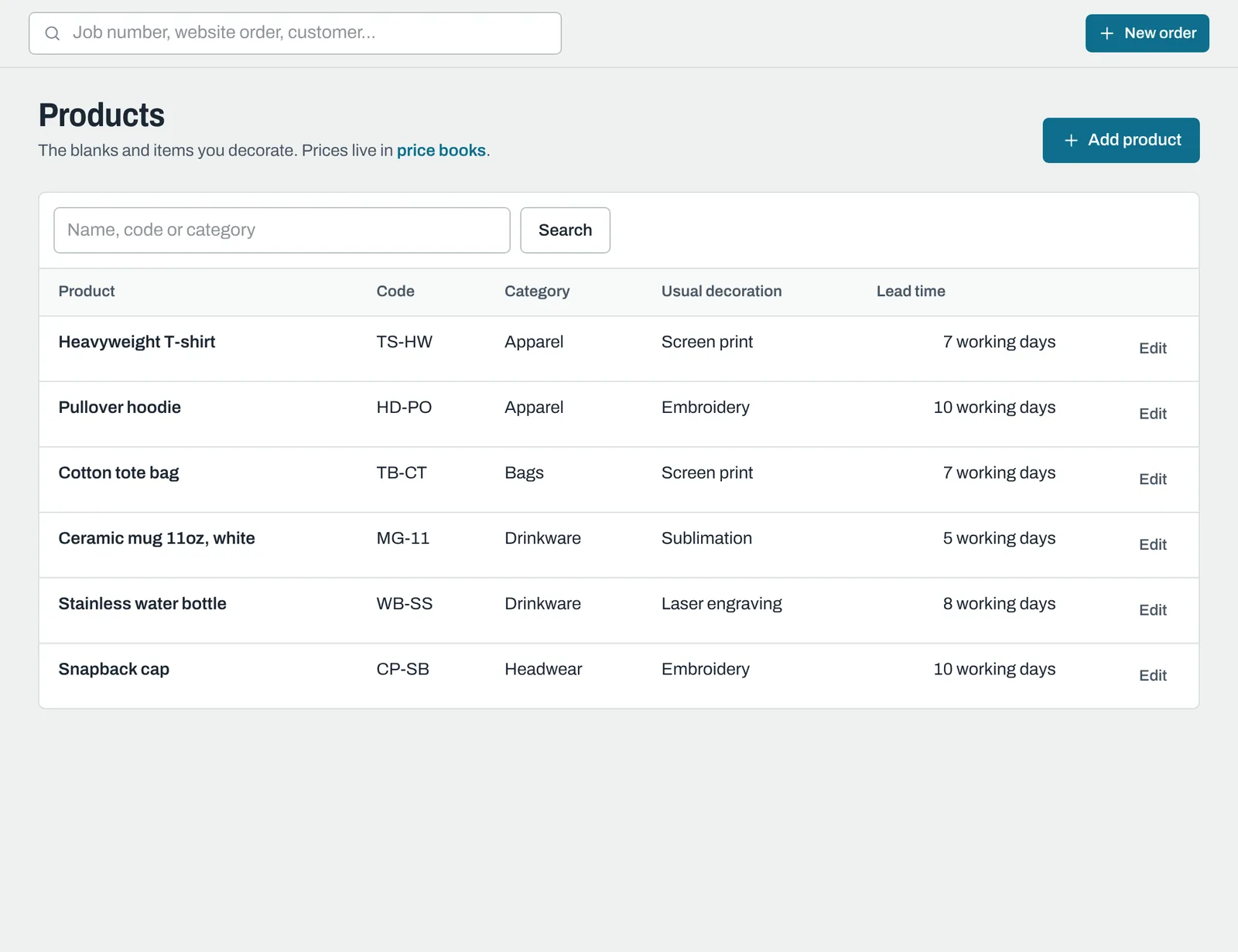The width and height of the screenshot is (1238, 952).
Task: Click the Category column header
Action: click(537, 292)
